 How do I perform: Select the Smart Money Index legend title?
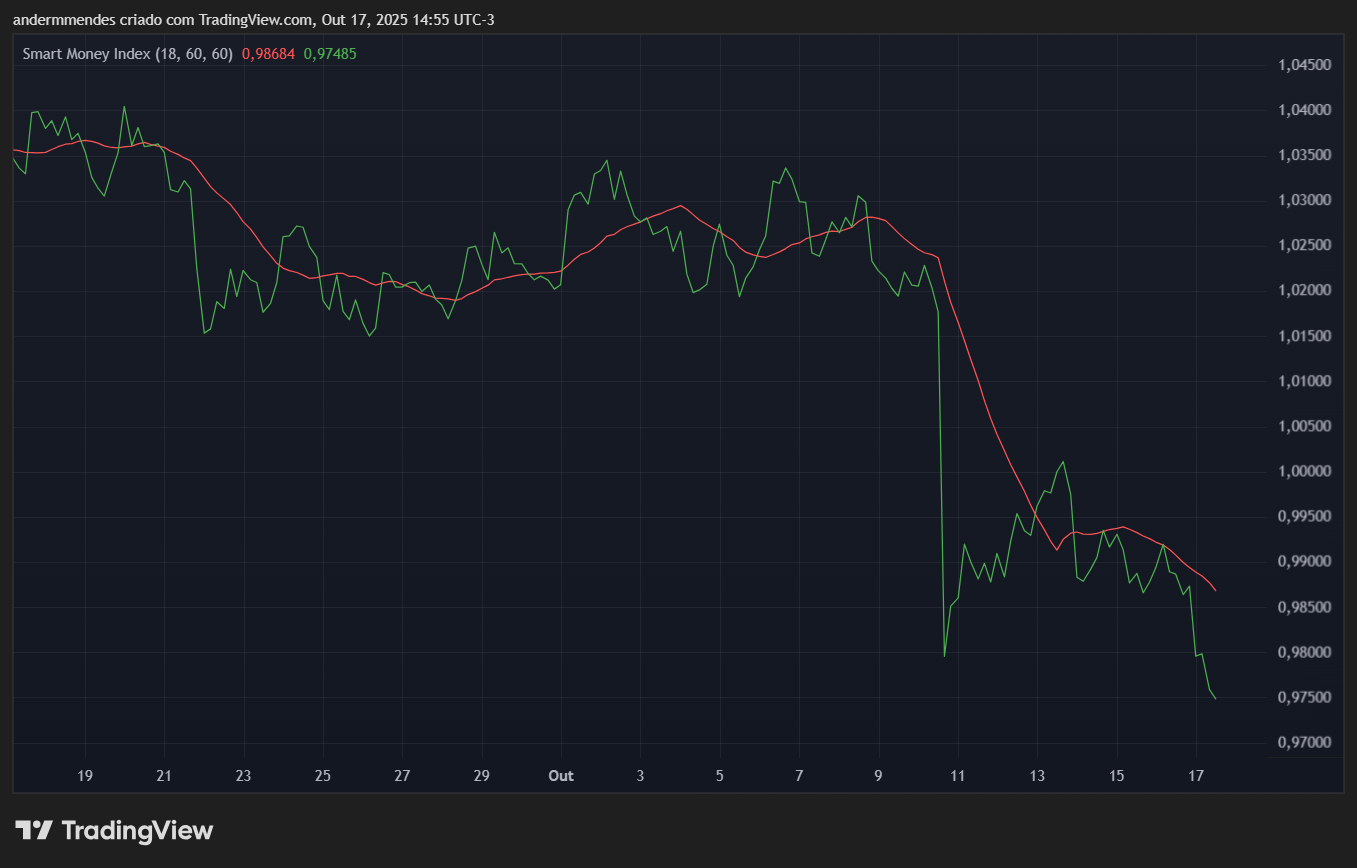point(127,54)
